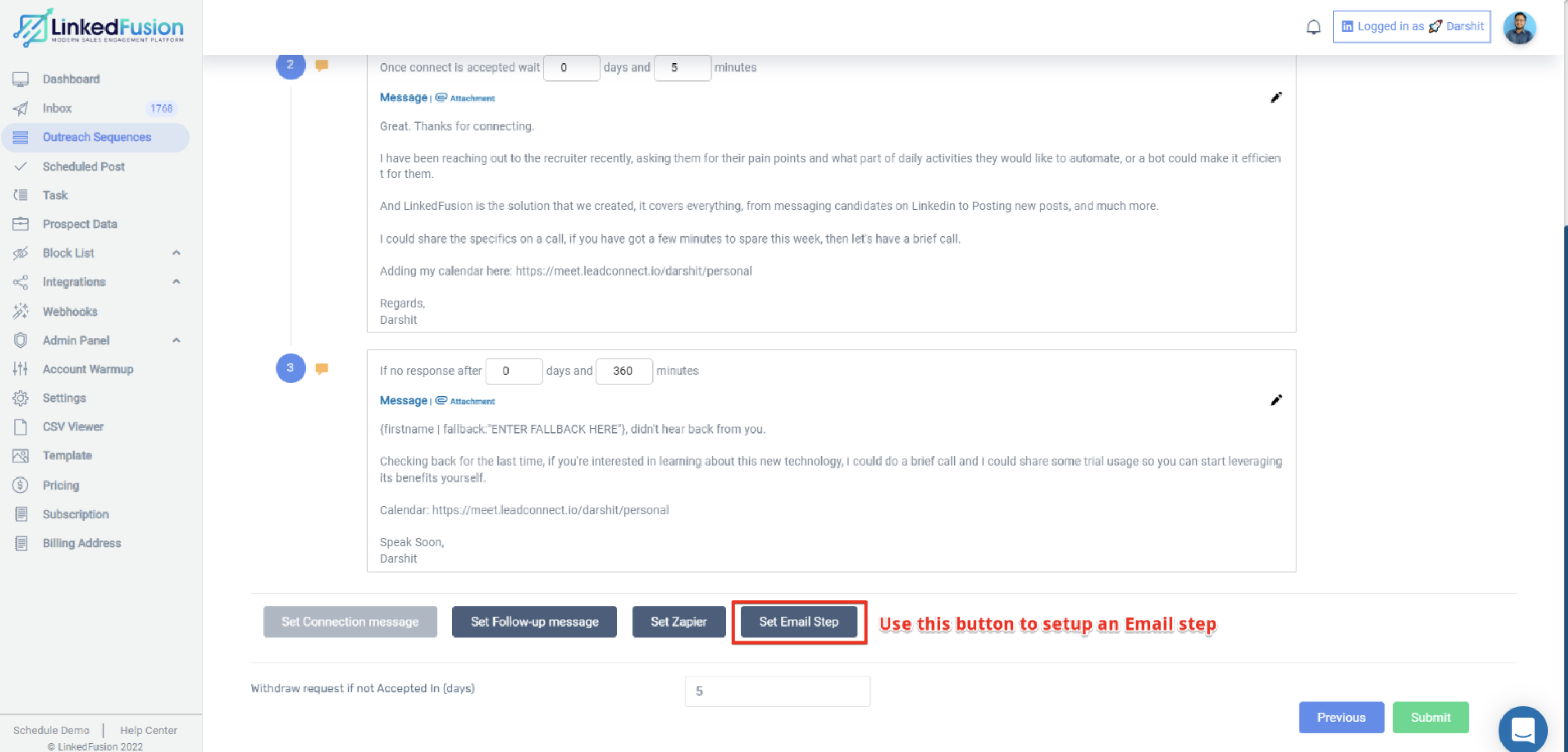Click the CSV Viewer file icon
1568x752 pixels.
coord(21,427)
